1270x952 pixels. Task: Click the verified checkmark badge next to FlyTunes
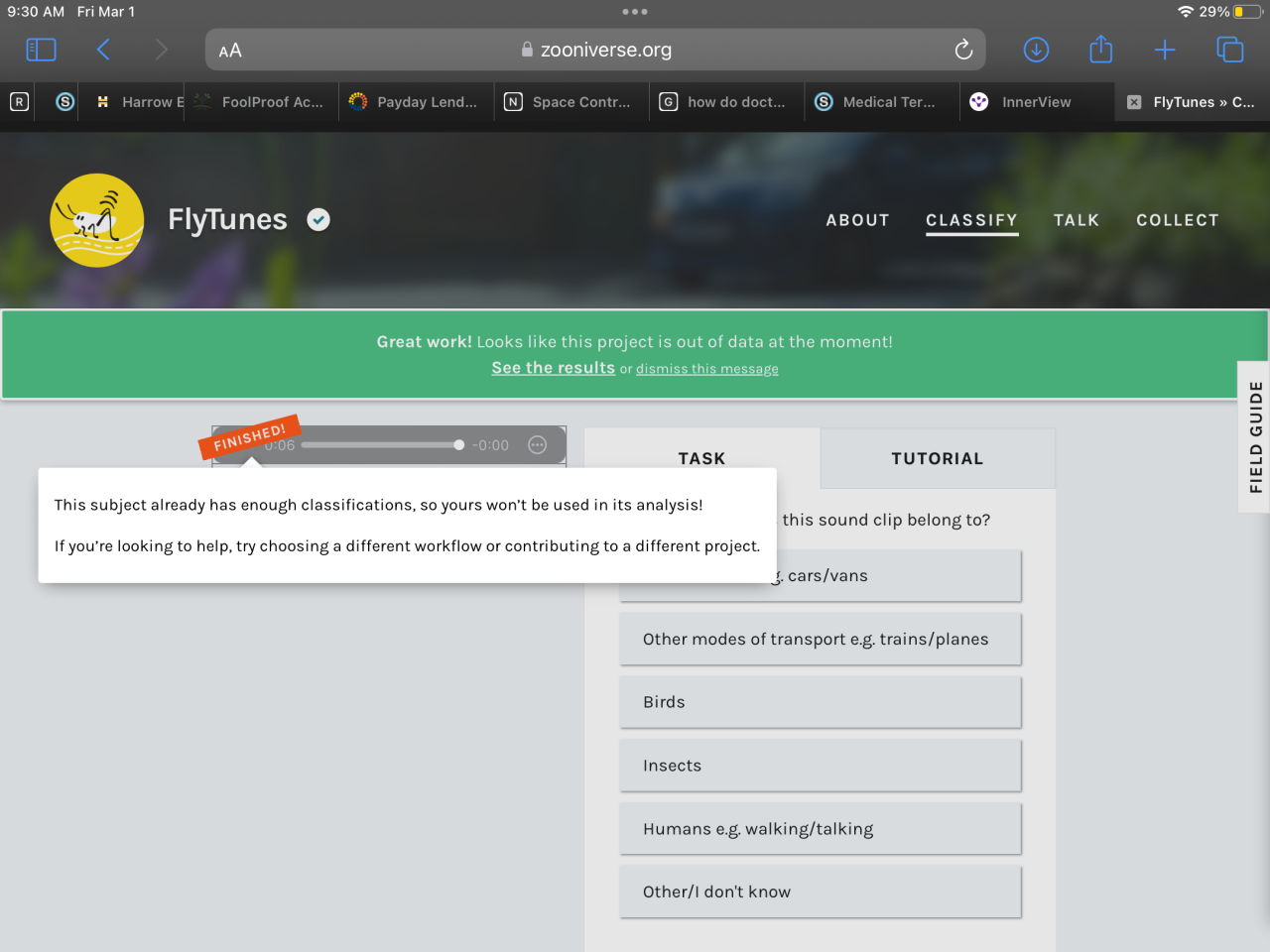click(318, 220)
